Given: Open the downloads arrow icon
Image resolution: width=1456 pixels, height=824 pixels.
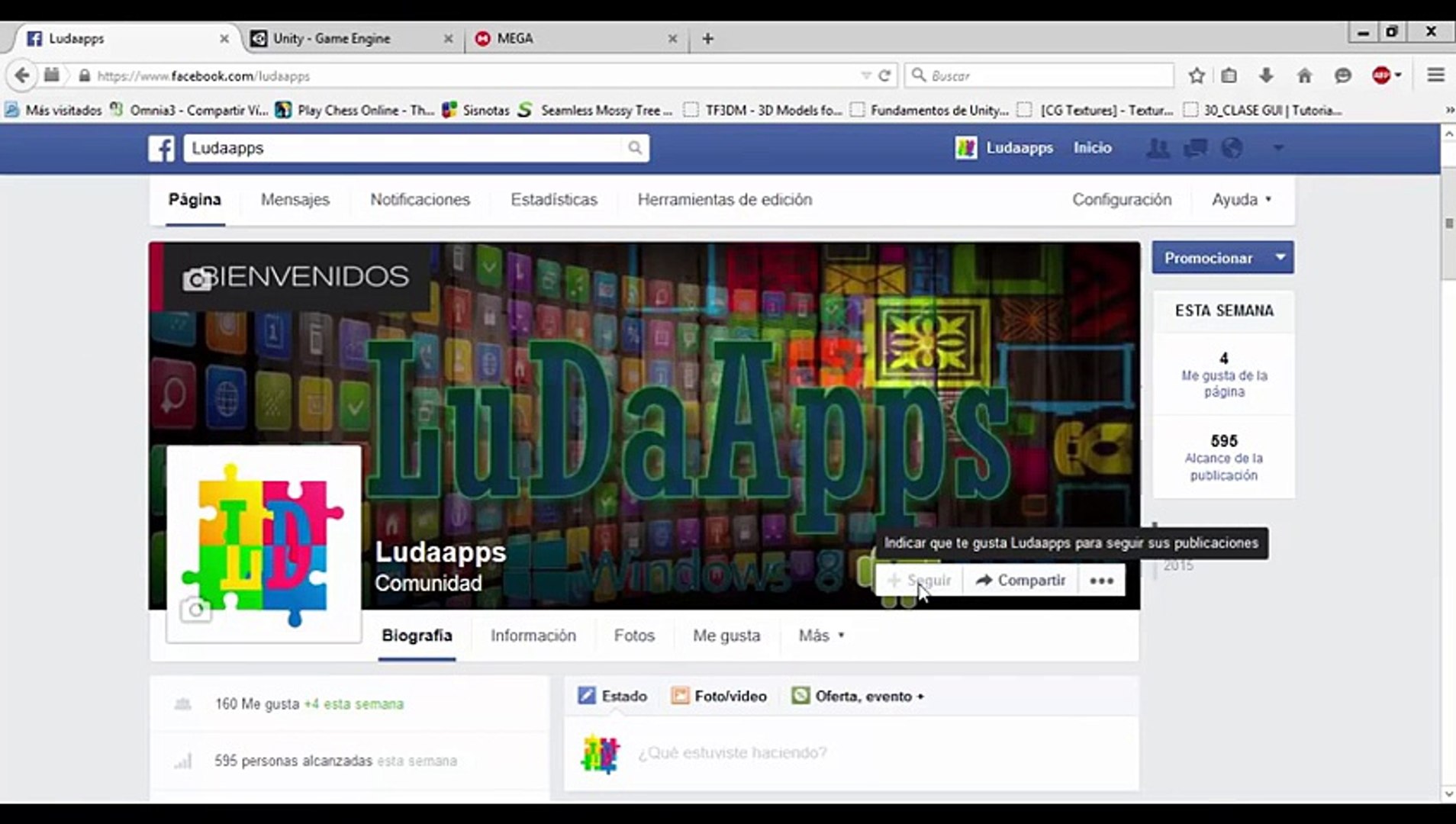Looking at the screenshot, I should click(x=1266, y=76).
